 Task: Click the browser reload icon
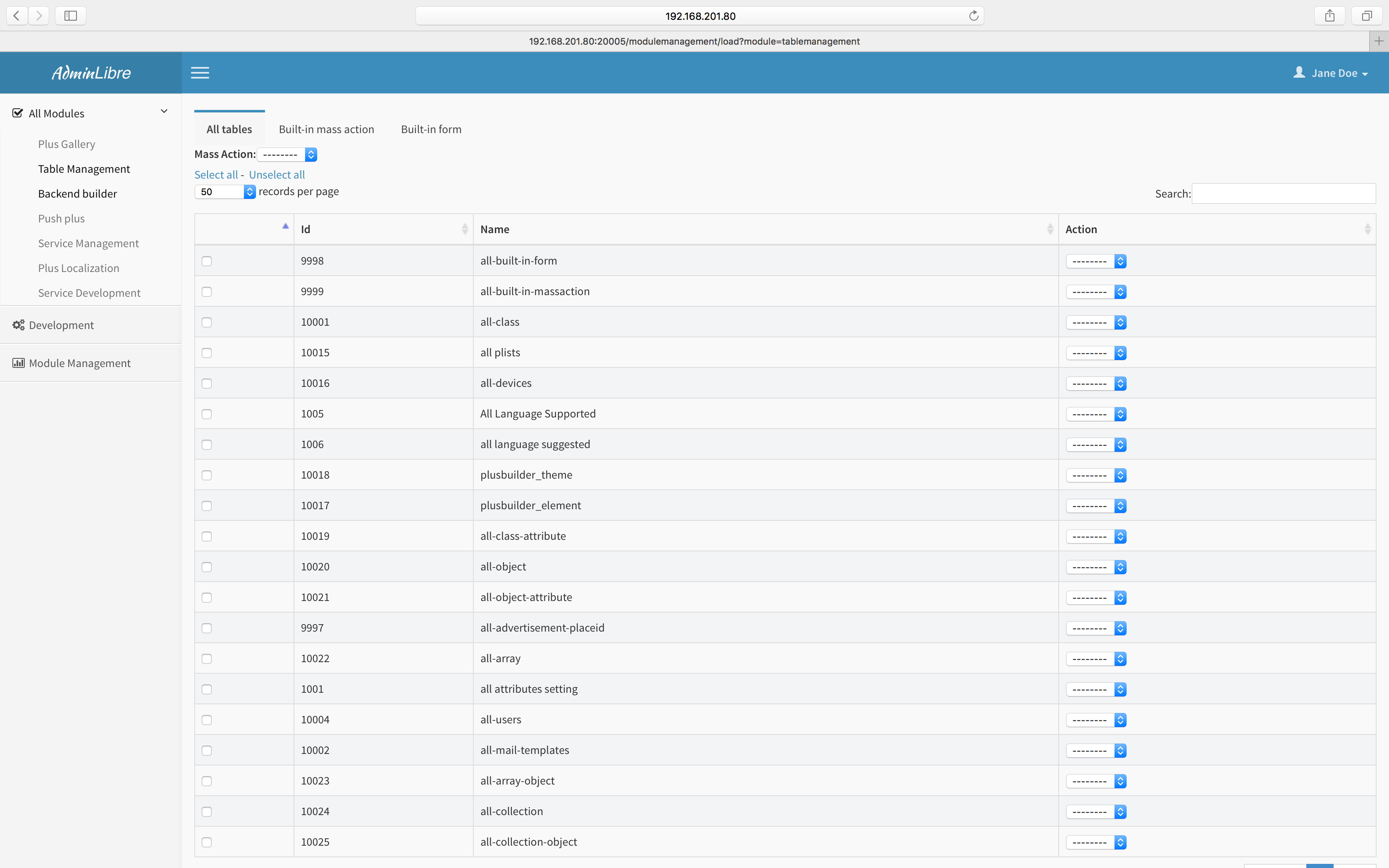click(974, 16)
